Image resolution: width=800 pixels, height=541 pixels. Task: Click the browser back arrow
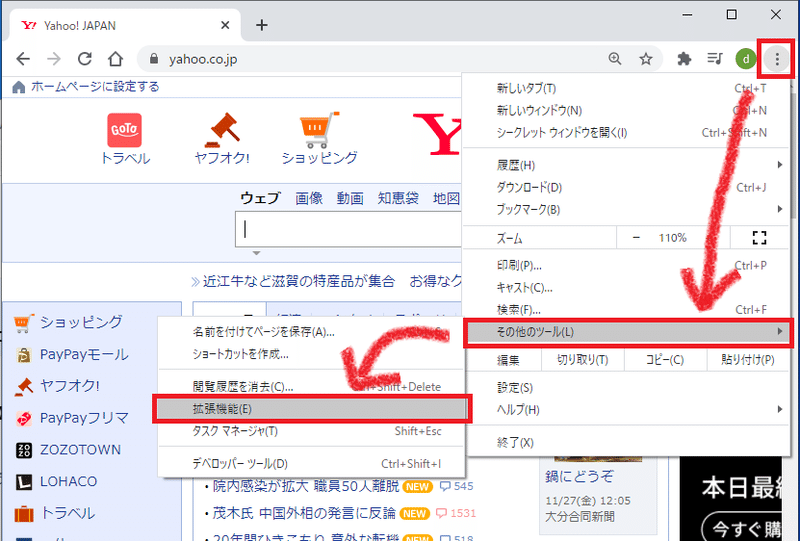23,59
